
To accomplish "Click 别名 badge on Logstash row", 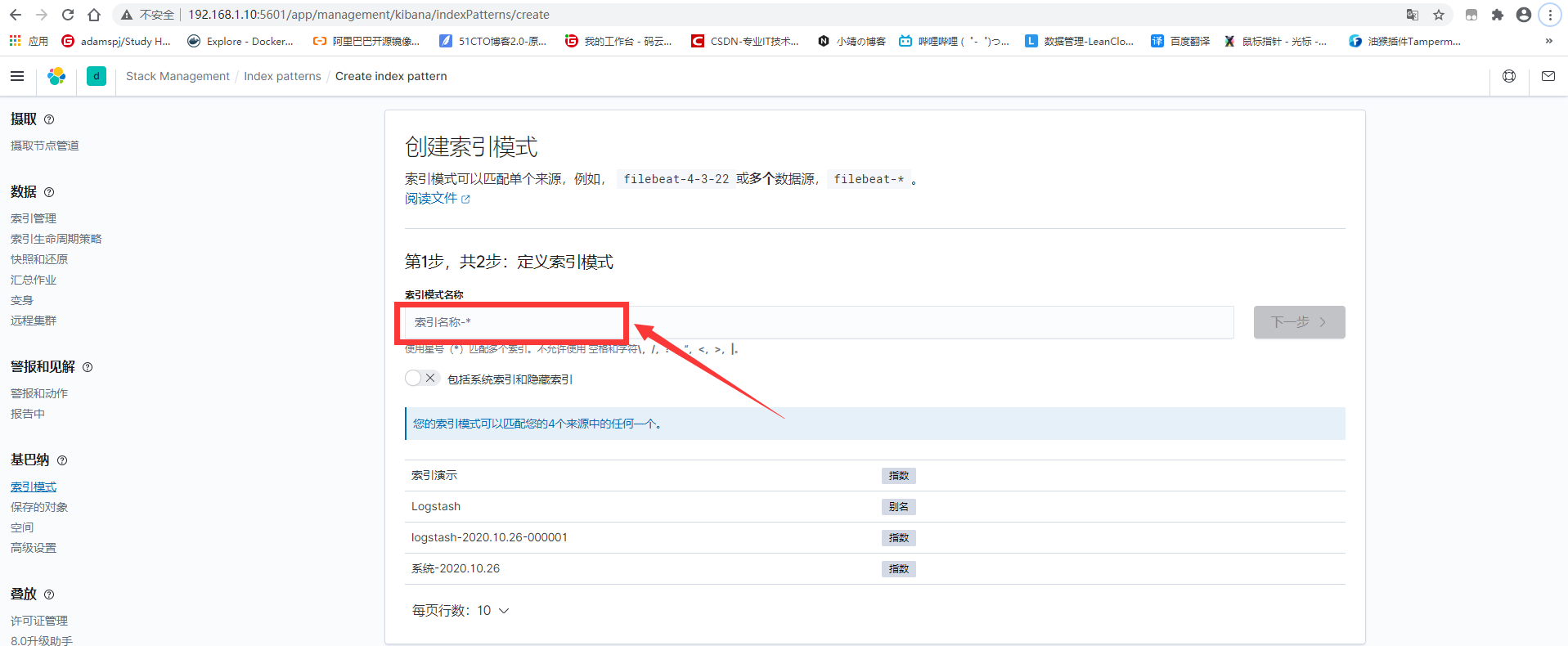I will pos(898,507).
